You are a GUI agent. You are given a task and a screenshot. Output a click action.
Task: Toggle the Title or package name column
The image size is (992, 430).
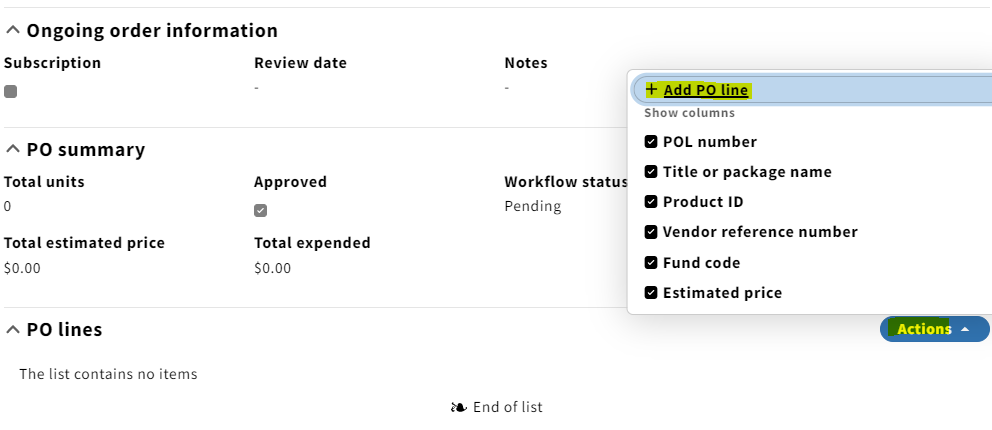(651, 171)
